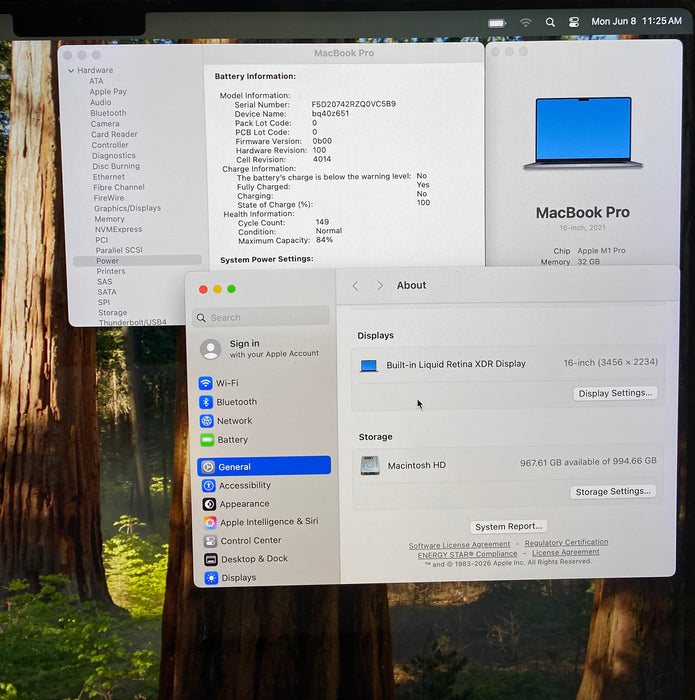Click the Display Settings button

coord(615,393)
